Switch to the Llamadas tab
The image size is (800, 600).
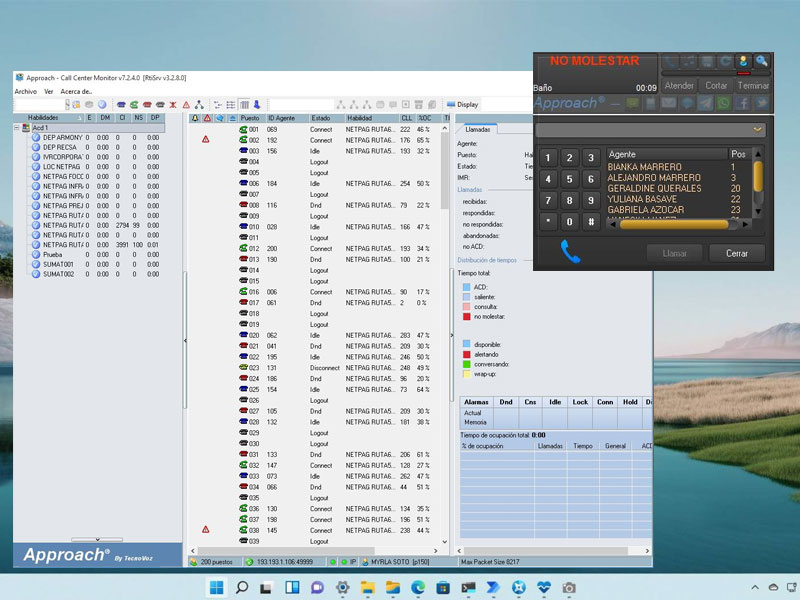(478, 129)
